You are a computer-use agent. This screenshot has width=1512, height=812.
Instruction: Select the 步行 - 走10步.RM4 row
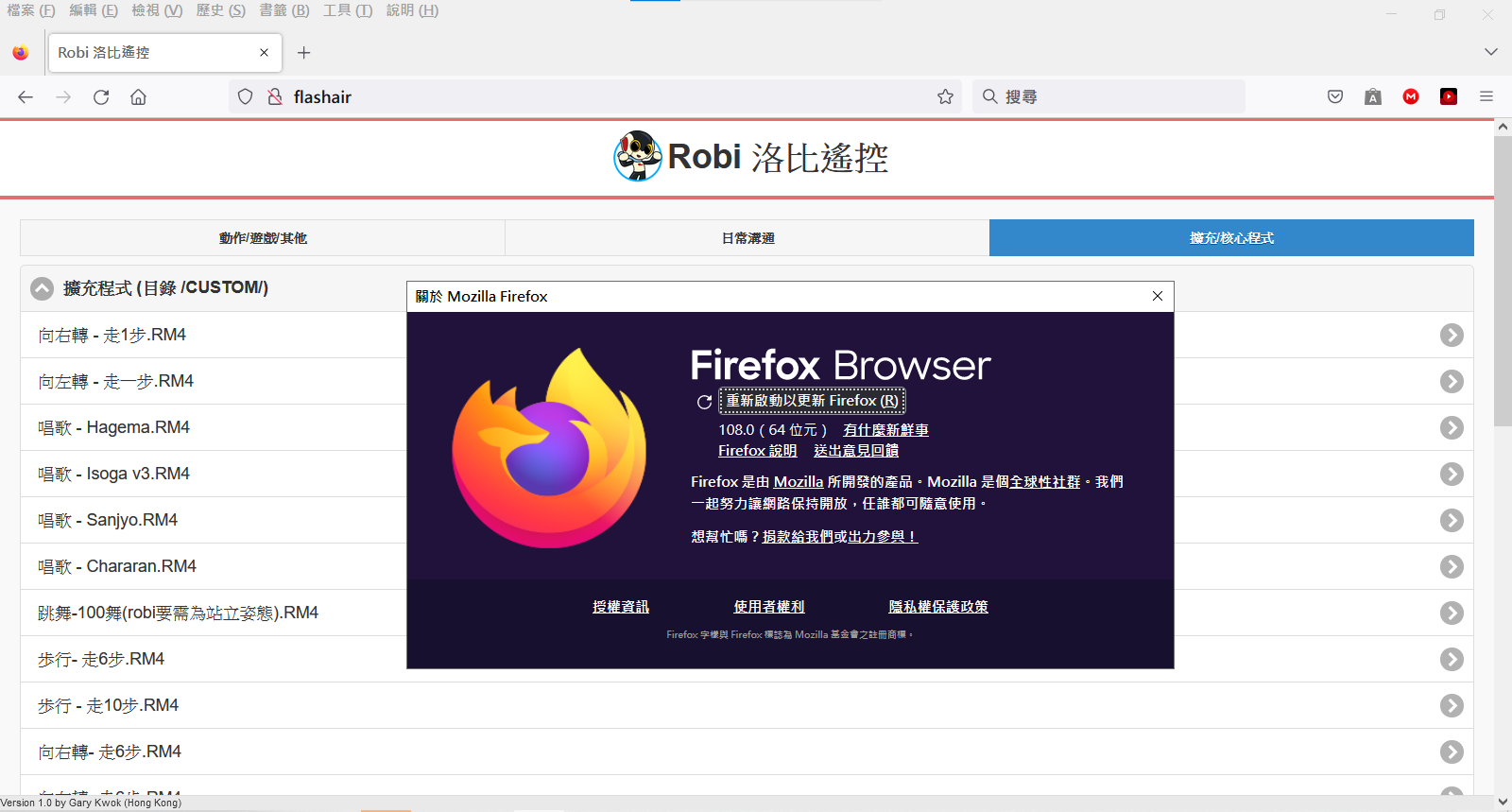point(747,705)
